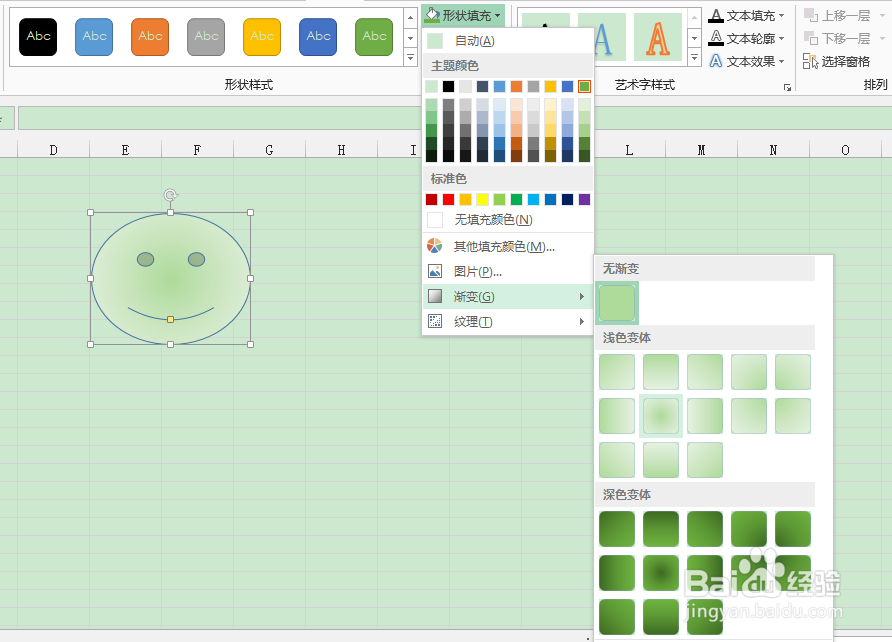
Task: Click the shape rotation handle
Action: [x=171, y=195]
